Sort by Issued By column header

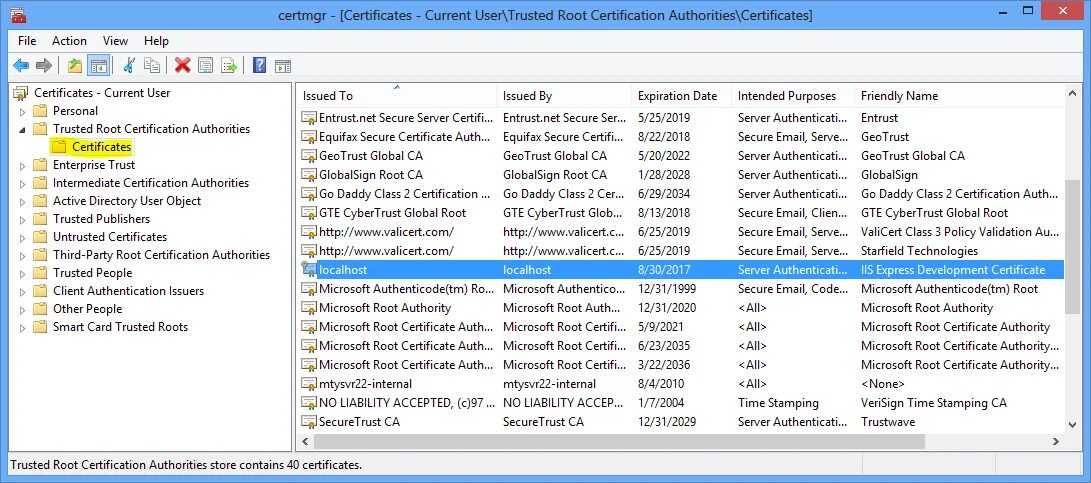click(x=564, y=96)
